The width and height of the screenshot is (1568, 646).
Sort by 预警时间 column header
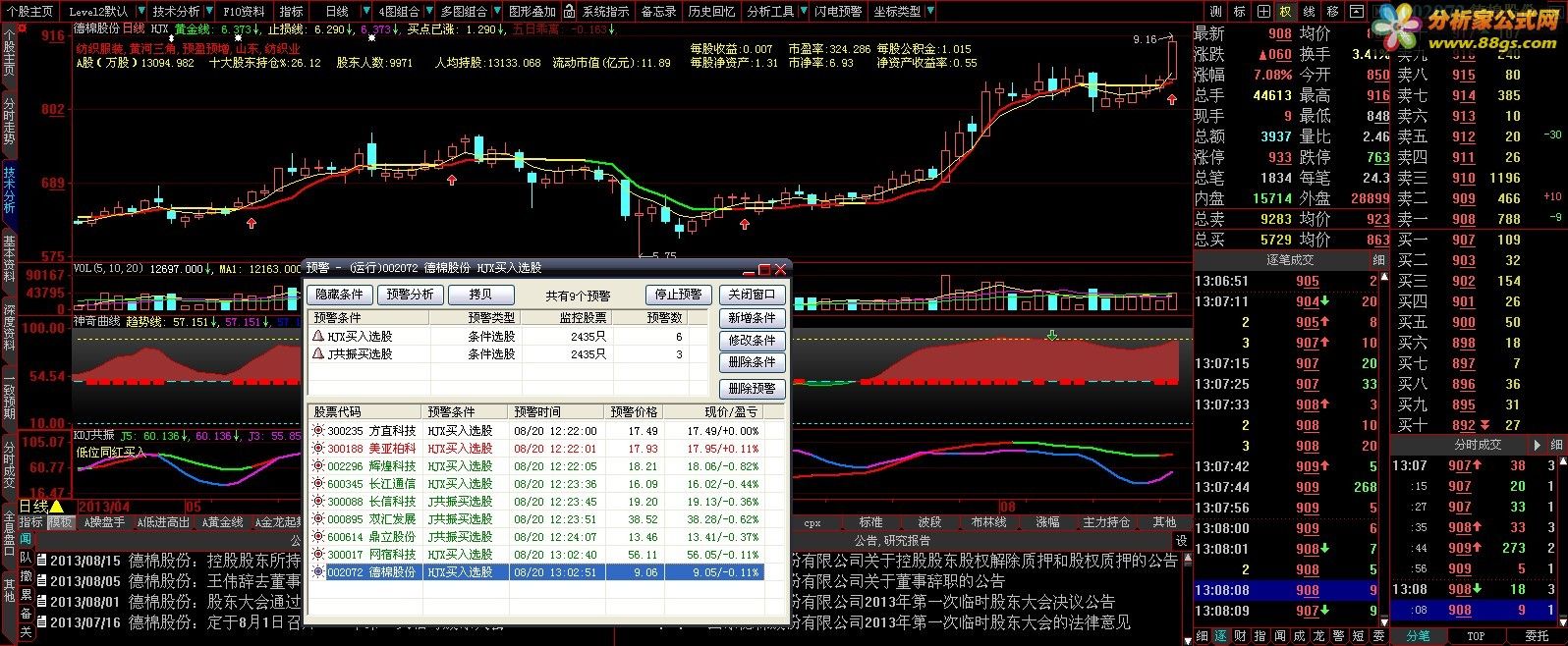point(556,412)
